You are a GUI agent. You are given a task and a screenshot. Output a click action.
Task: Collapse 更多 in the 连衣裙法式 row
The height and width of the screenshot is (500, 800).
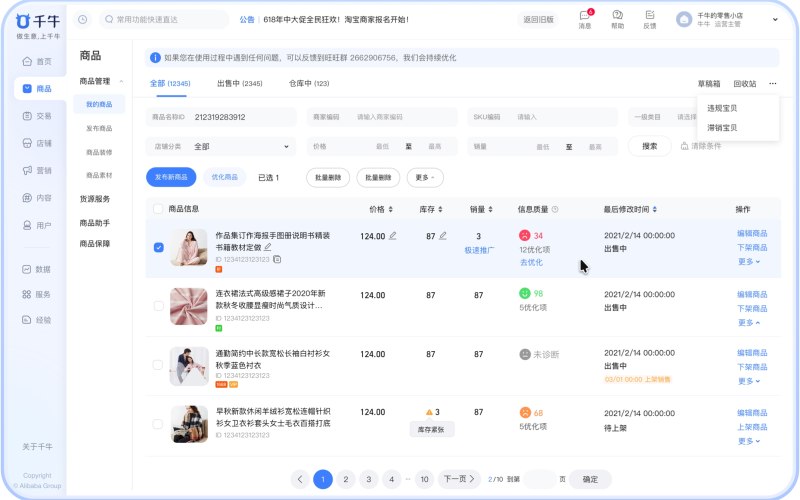[748, 323]
